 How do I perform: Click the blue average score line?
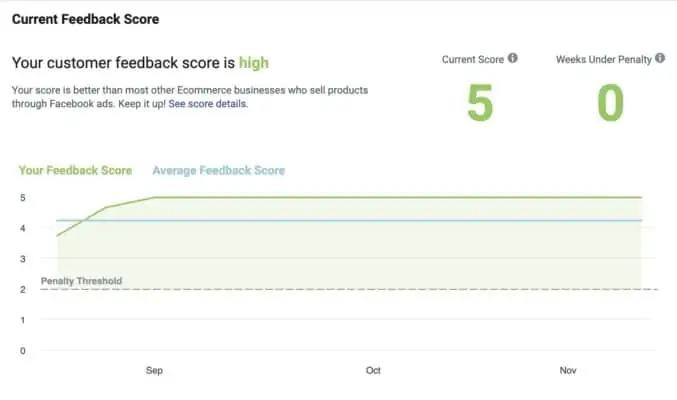click(400, 220)
